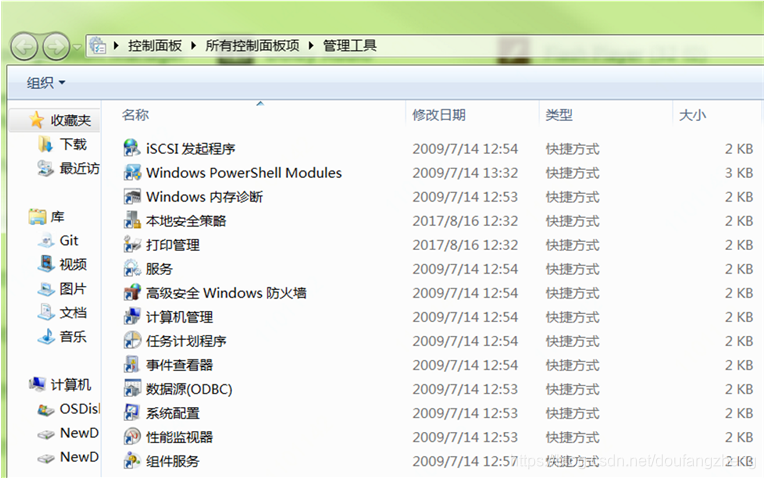Expand the arrow before 控制面板 in address bar
765x479 pixels.
tap(116, 46)
